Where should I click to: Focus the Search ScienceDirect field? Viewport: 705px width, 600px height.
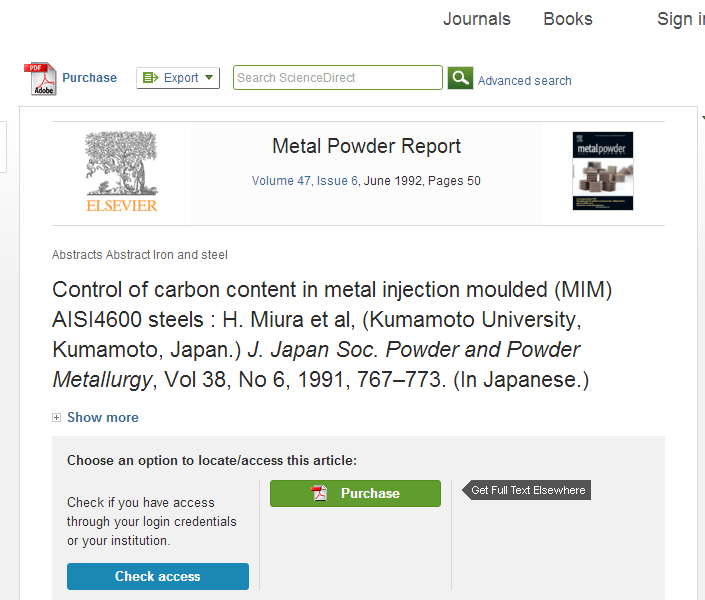pos(337,78)
